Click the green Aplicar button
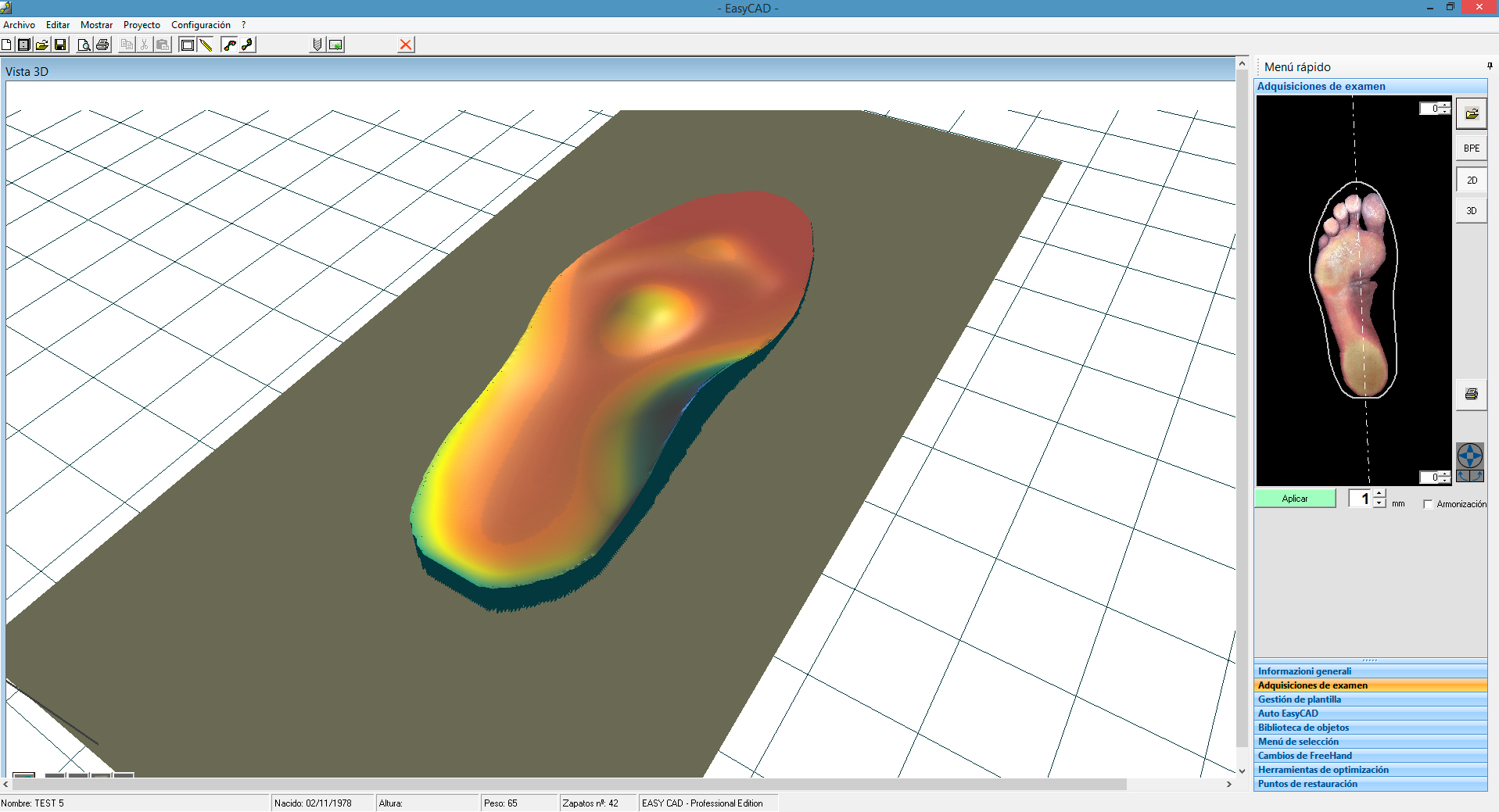The height and width of the screenshot is (812, 1499). (1295, 499)
